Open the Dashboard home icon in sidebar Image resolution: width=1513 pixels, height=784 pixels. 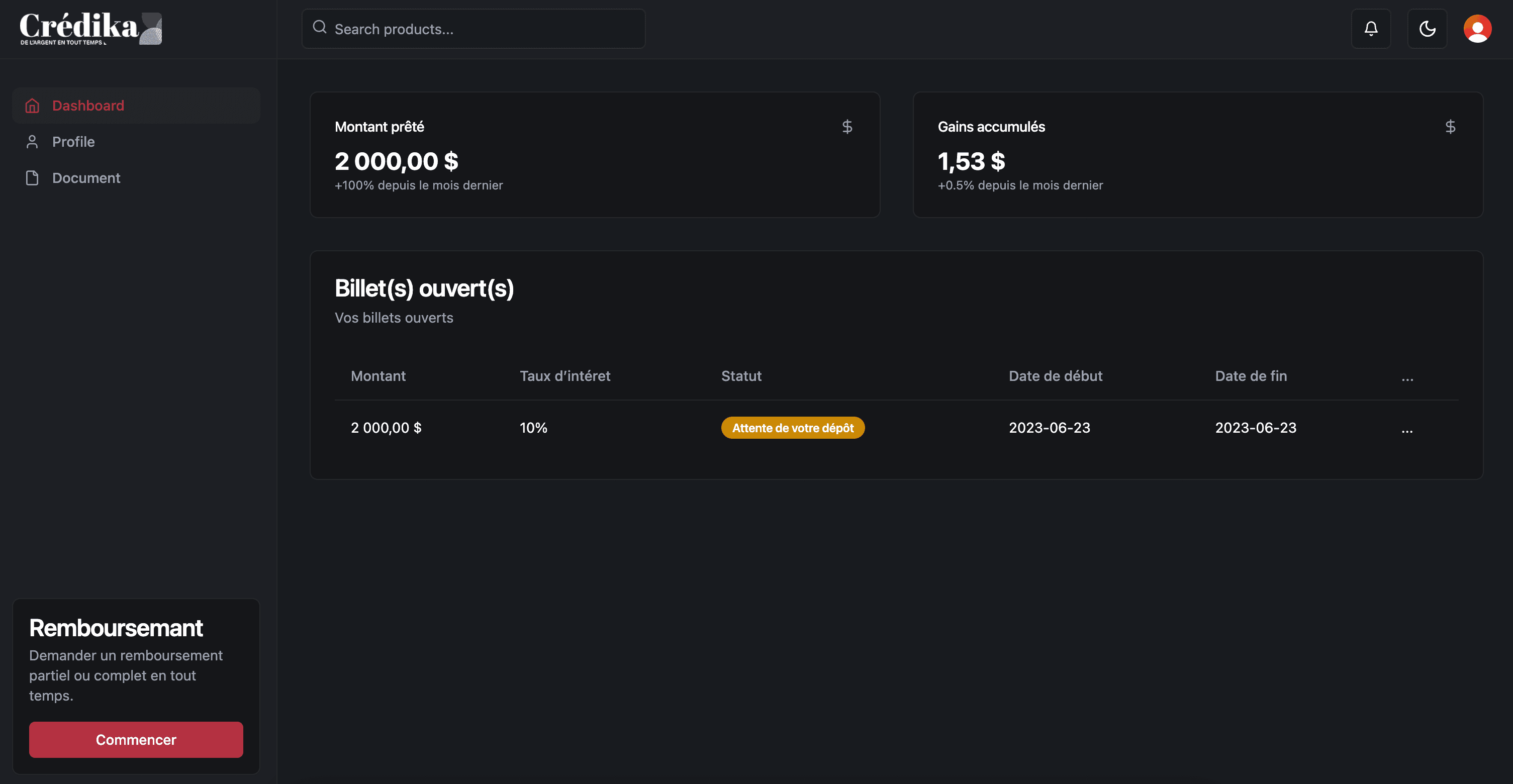click(32, 105)
